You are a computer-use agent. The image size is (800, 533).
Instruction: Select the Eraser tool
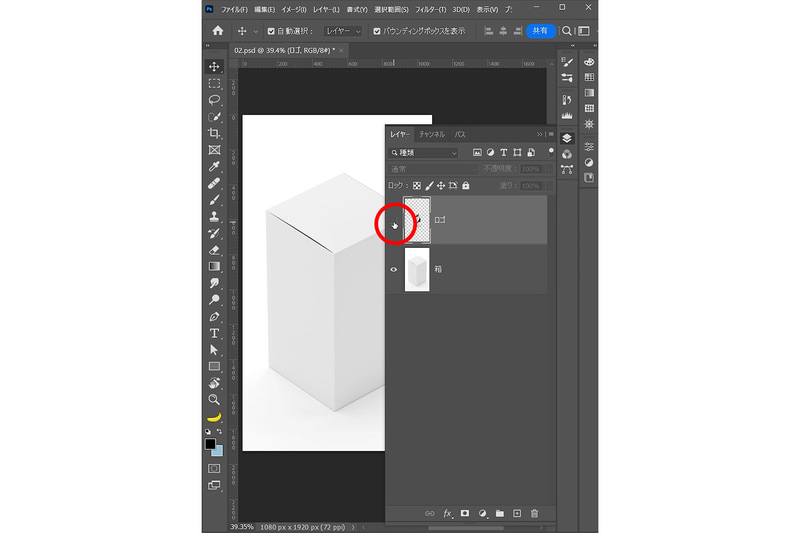pyautogui.click(x=214, y=250)
